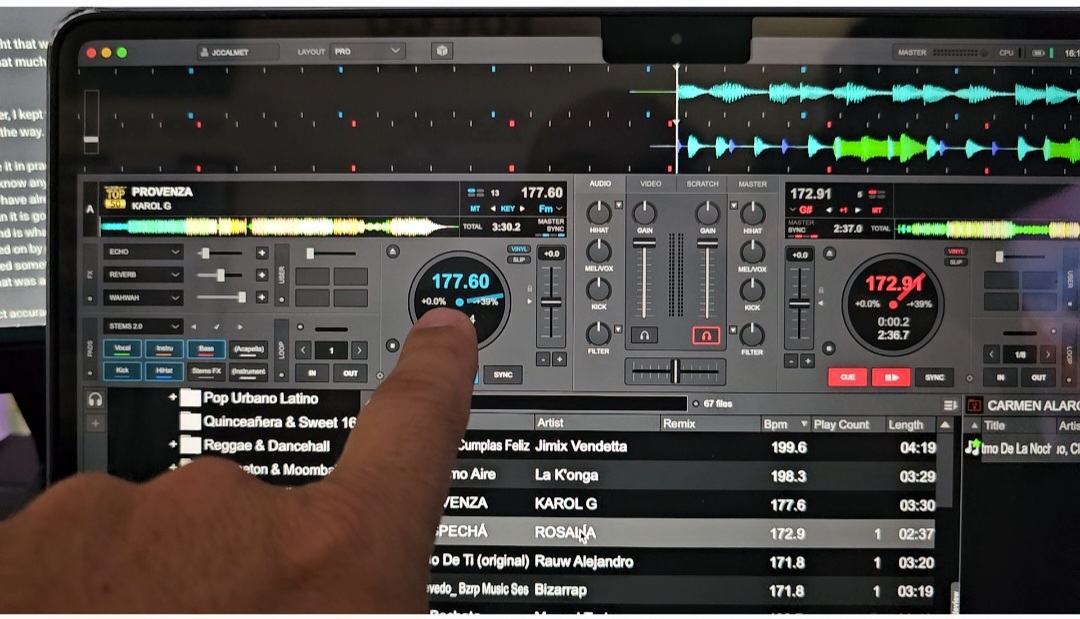
Task: Click the 3D cube icon in top bar
Action: pos(441,51)
